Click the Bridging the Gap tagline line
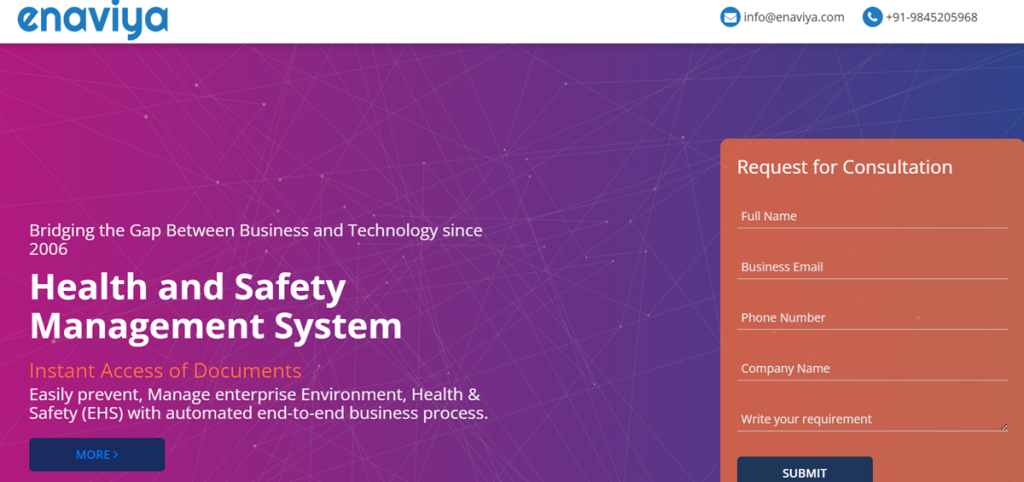 (x=256, y=231)
